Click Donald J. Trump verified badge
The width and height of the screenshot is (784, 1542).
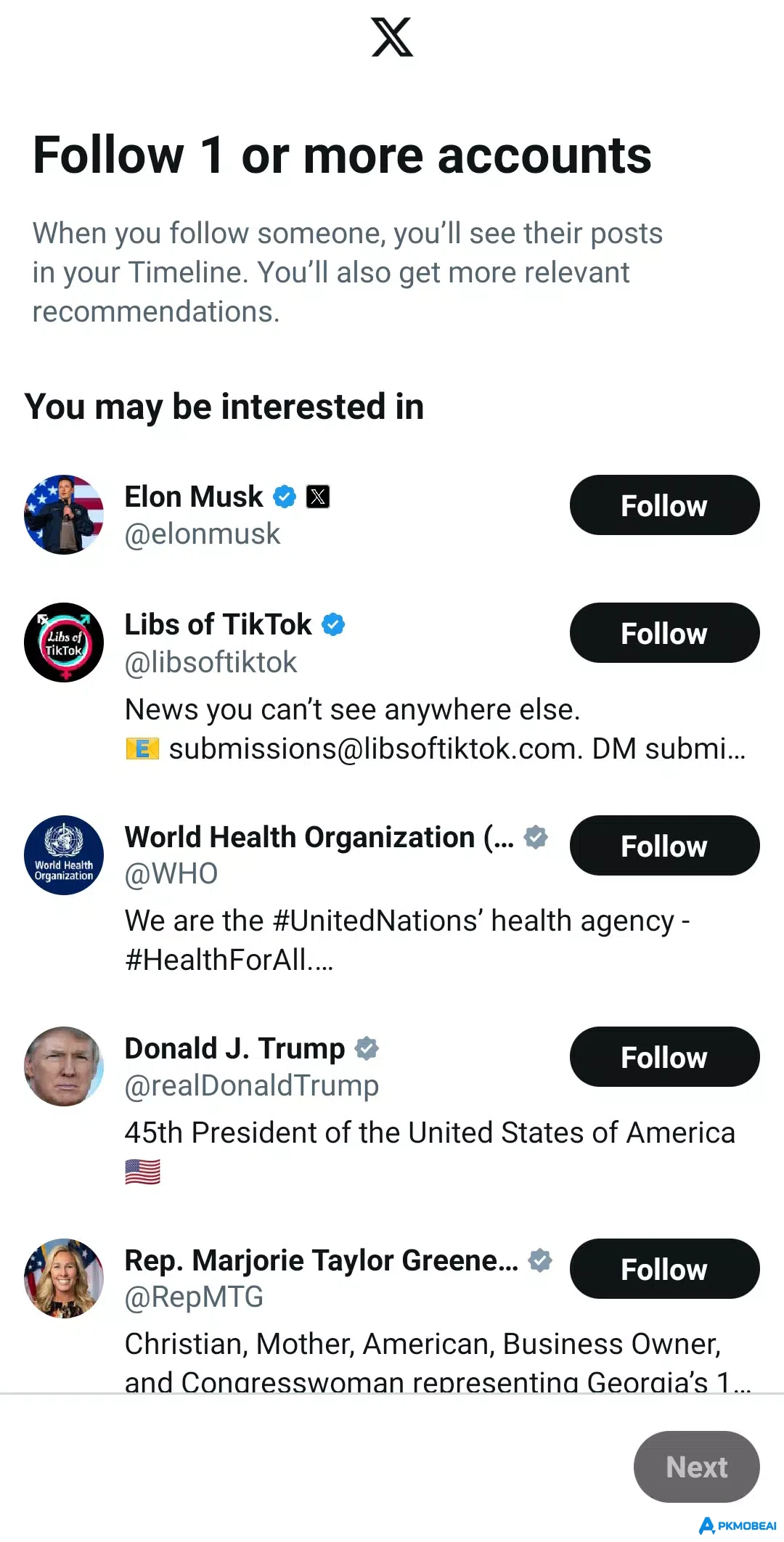[x=367, y=1048]
